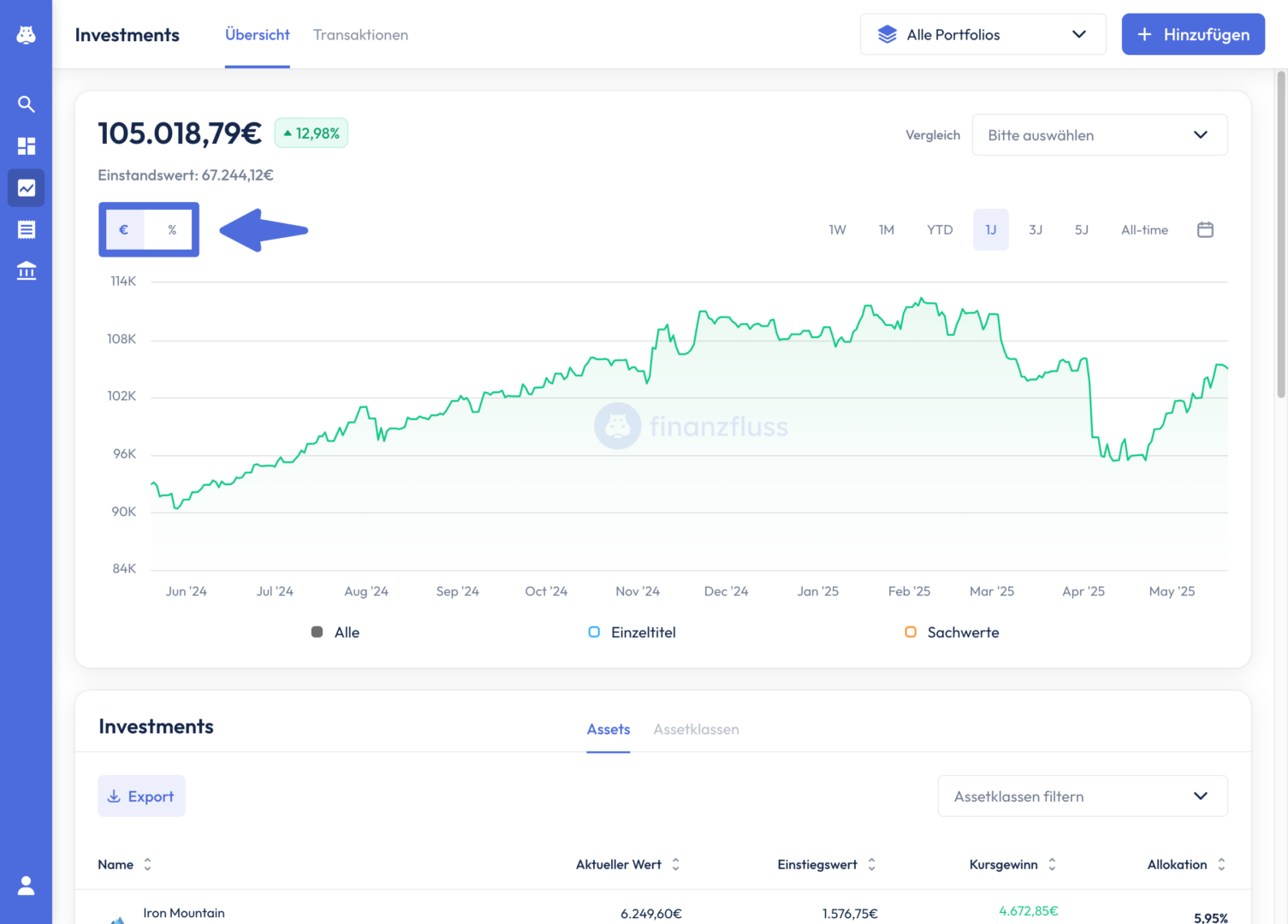Switch to the Übersicht tab

click(258, 35)
